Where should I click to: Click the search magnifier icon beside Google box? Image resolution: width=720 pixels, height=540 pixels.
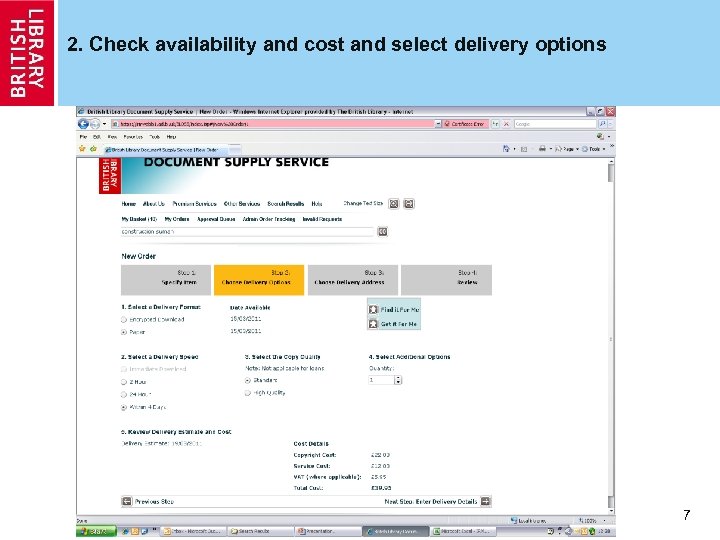pyautogui.click(x=602, y=124)
